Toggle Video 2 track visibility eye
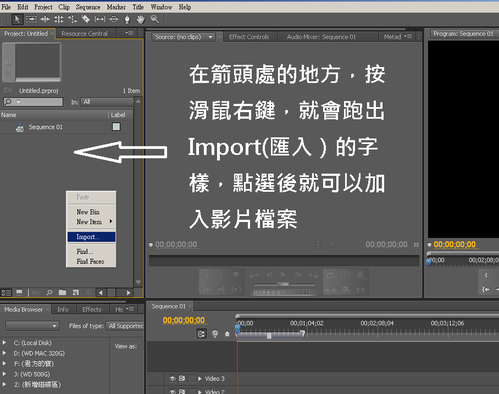This screenshot has height=394, width=499. click(x=173, y=392)
